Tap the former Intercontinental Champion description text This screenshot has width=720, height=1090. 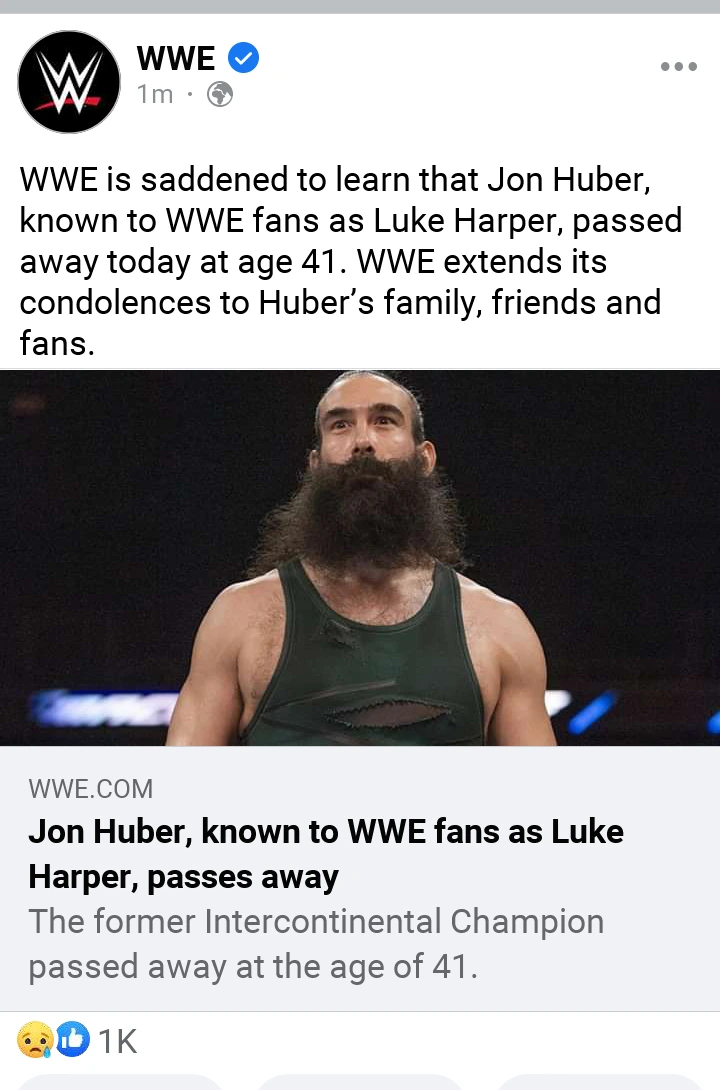pos(316,944)
